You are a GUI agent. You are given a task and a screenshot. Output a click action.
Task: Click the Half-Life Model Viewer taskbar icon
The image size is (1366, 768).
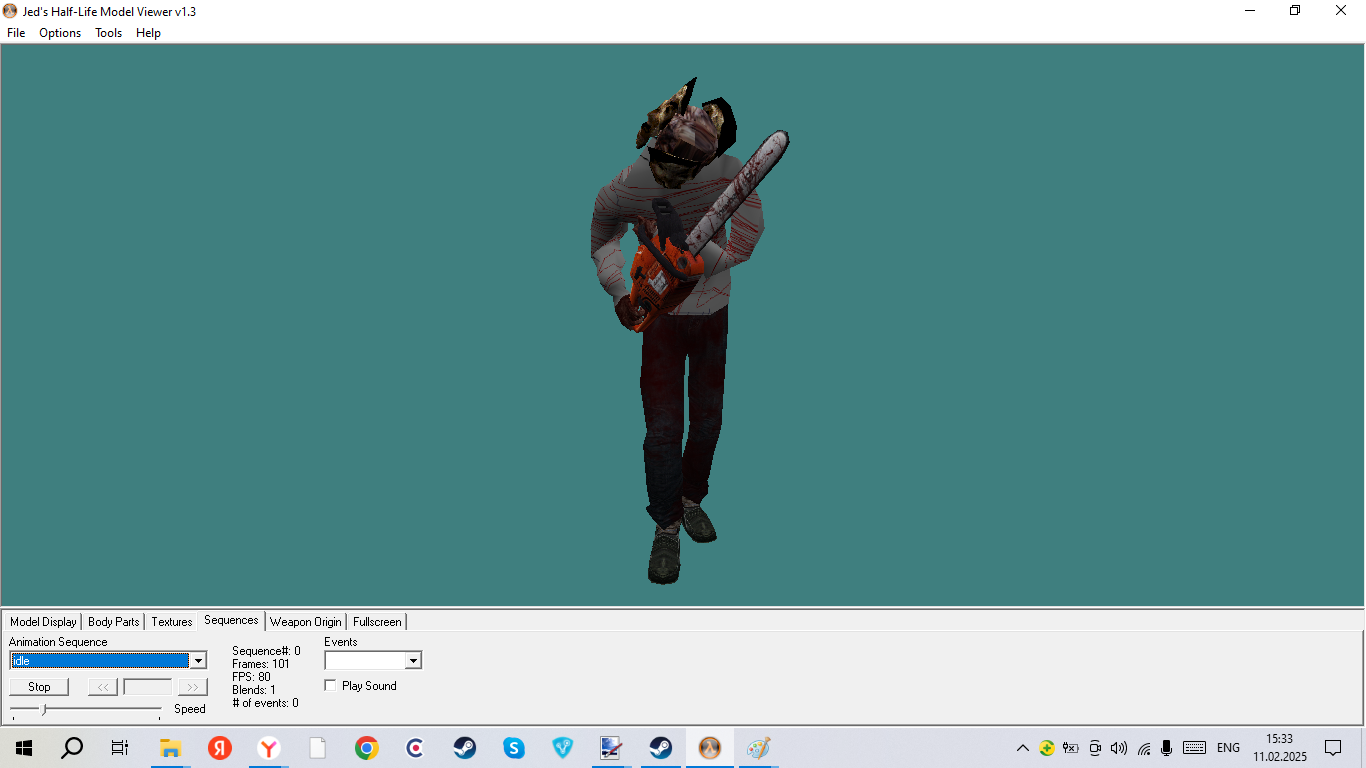click(709, 748)
